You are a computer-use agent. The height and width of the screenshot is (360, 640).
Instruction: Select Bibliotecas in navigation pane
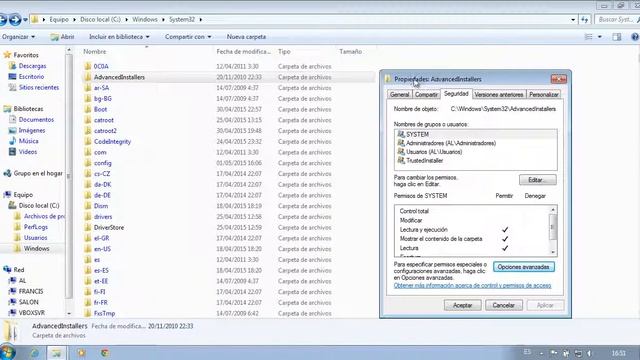click(x=28, y=109)
